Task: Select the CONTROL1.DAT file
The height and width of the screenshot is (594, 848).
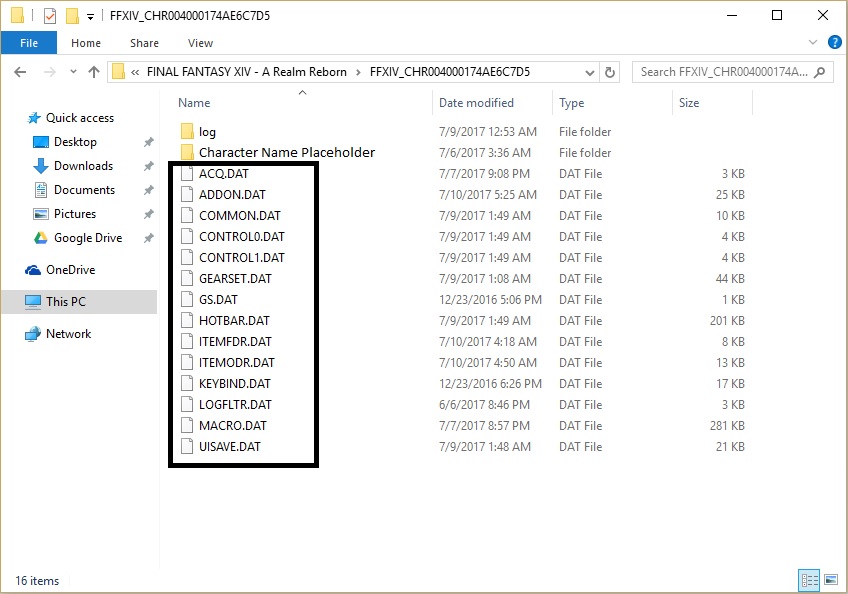Action: pyautogui.click(x=242, y=258)
